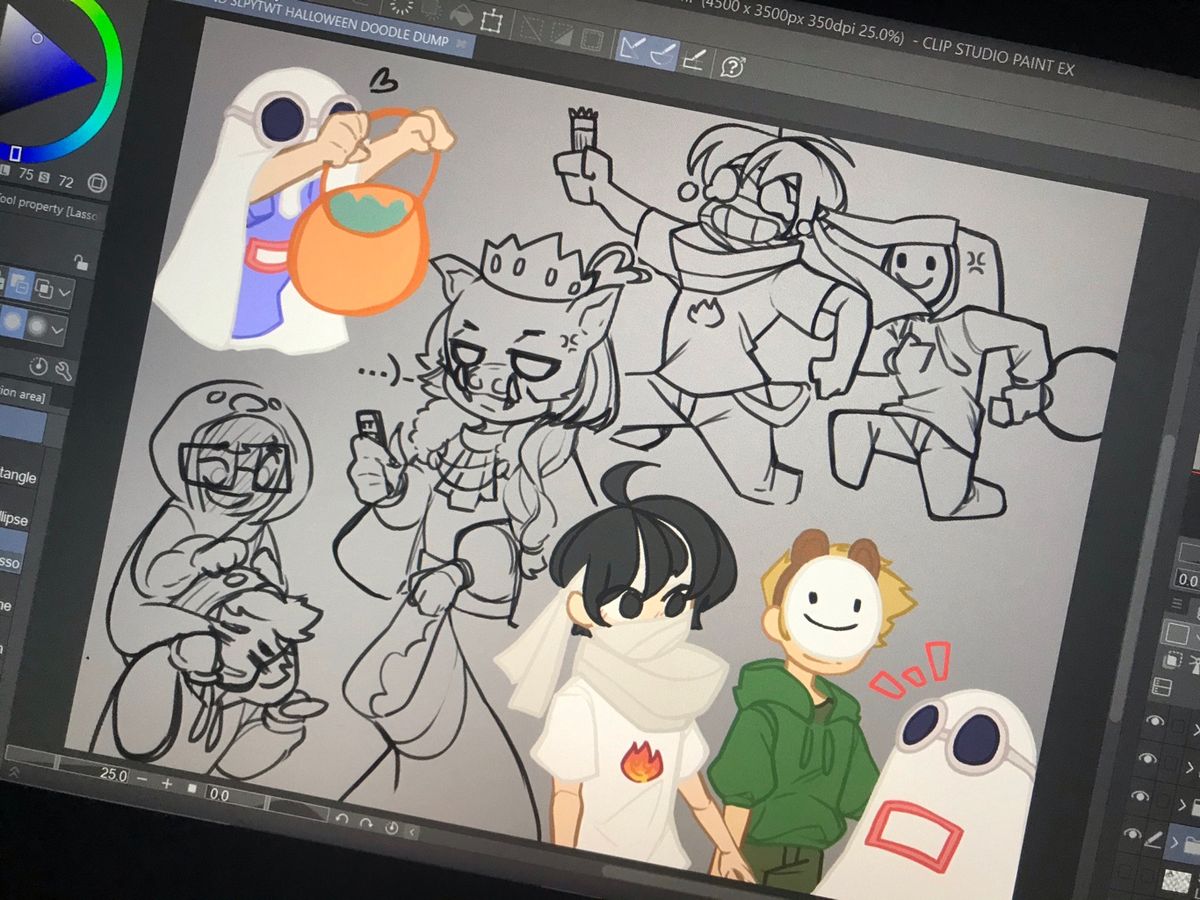Click the color space toggle icon below color wheel
1200x900 pixels.
point(97,182)
